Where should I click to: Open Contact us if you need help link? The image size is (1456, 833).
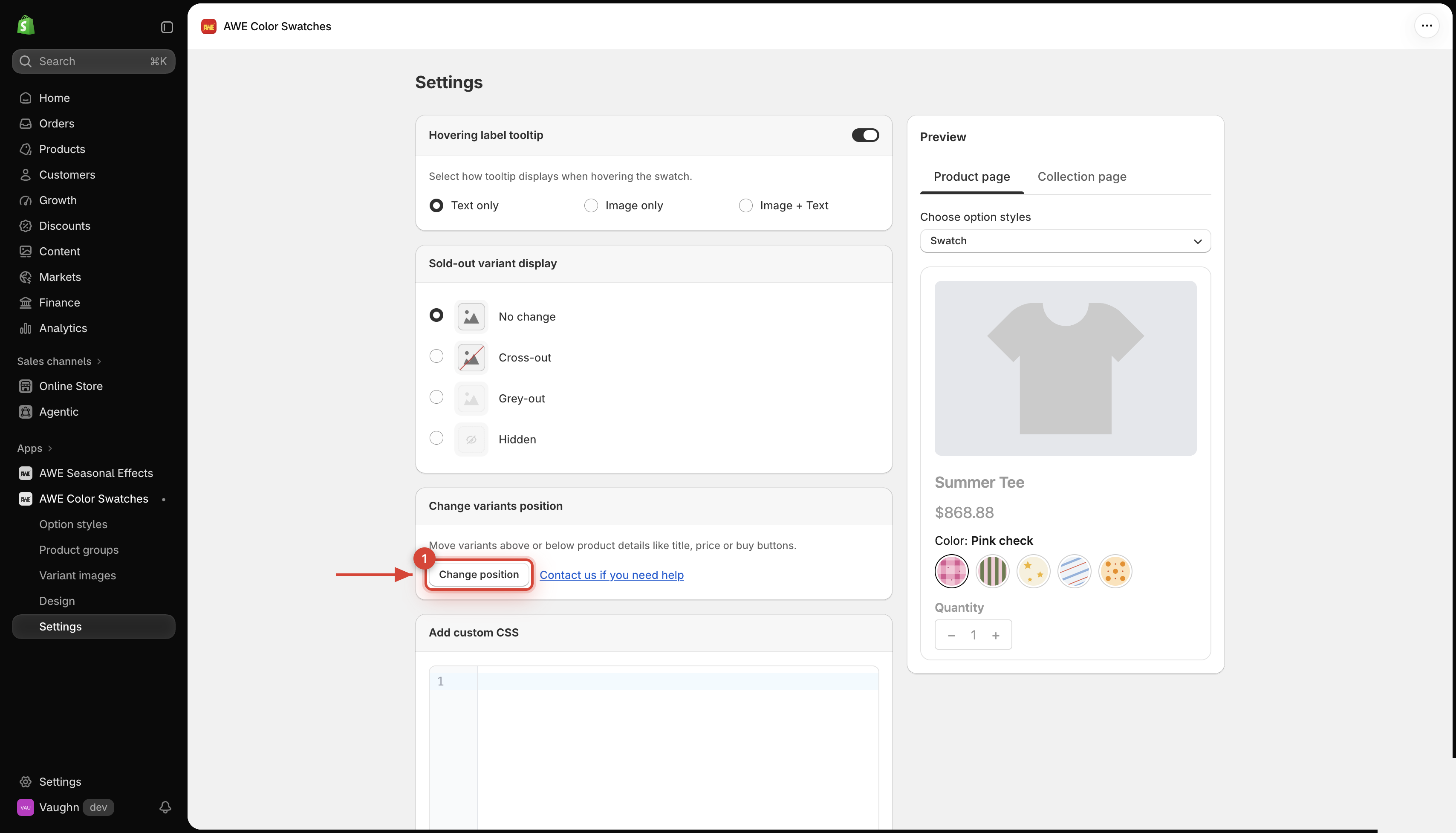point(611,575)
